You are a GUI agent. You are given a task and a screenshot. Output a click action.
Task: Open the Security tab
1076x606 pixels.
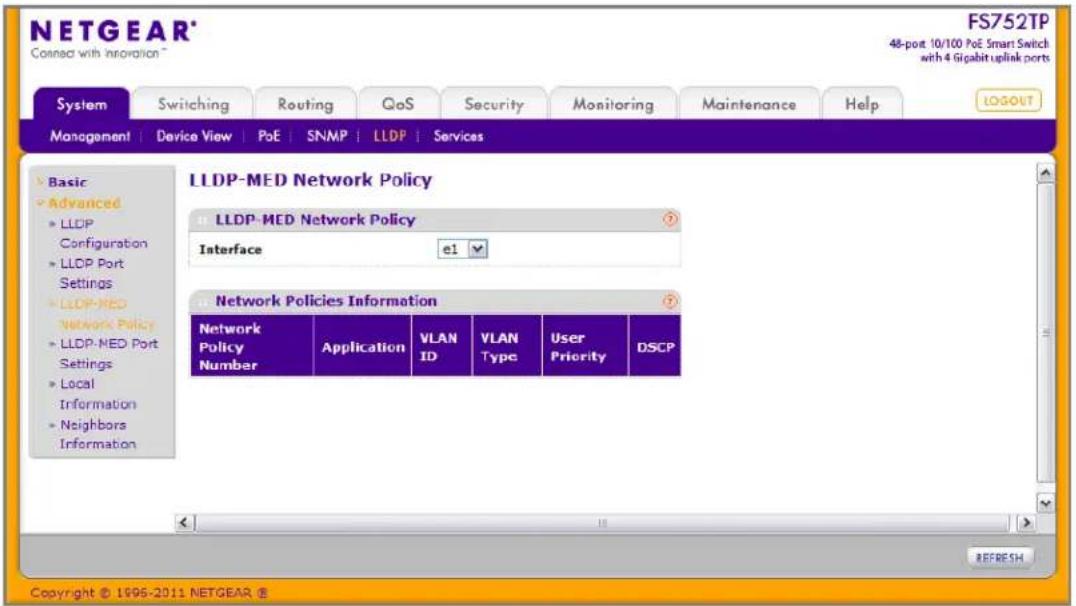click(x=493, y=104)
